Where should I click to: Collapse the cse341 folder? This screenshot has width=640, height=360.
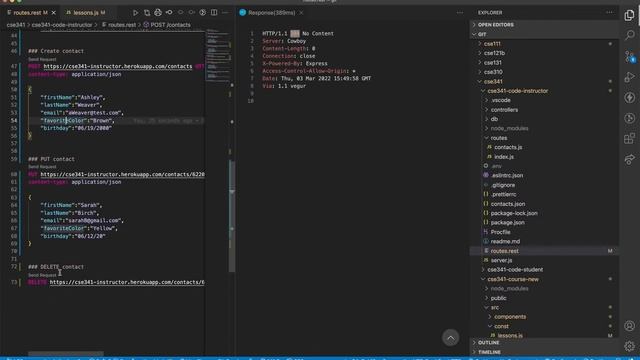tap(544, 81)
